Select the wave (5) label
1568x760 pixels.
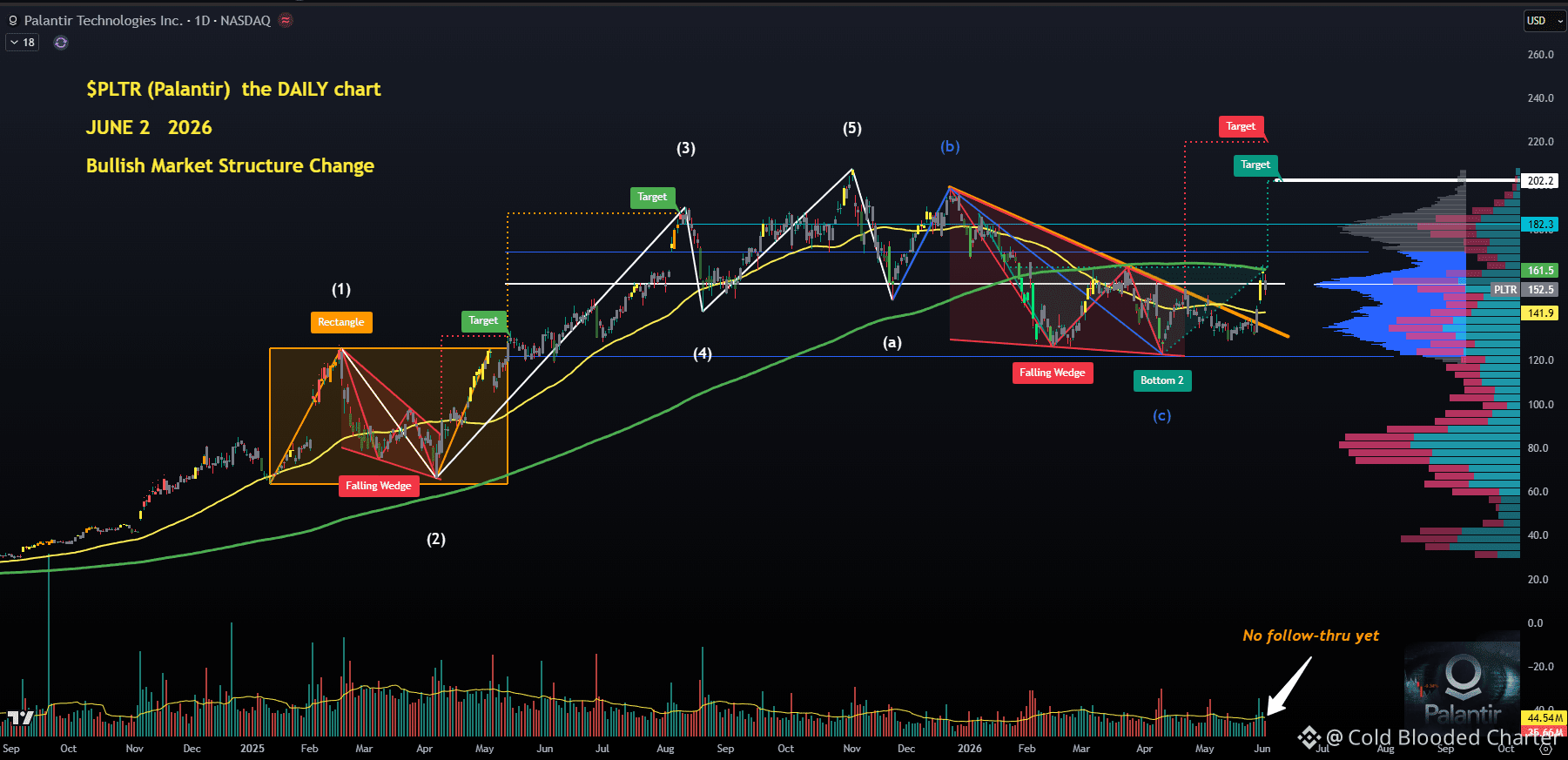tap(852, 128)
